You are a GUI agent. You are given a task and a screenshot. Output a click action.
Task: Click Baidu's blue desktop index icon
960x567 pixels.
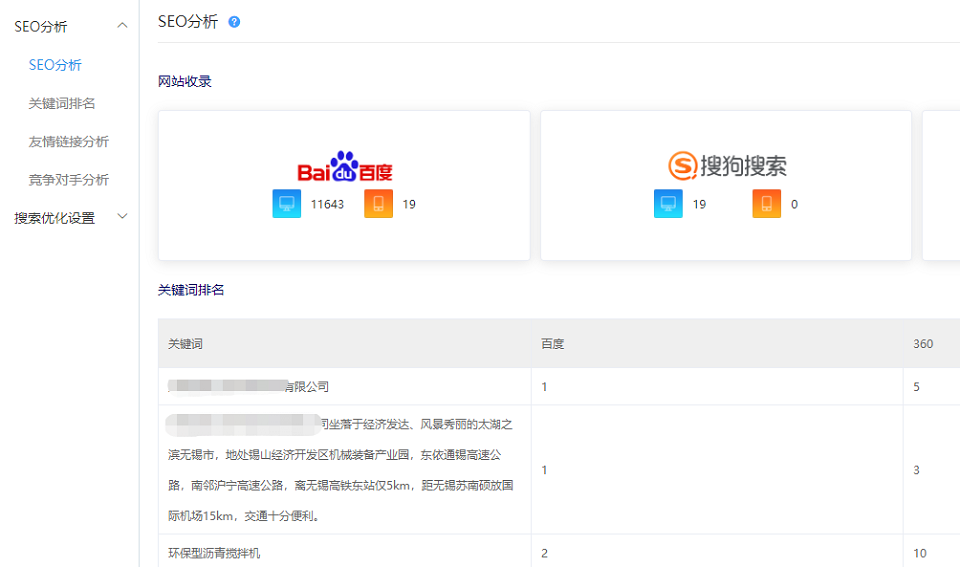287,204
